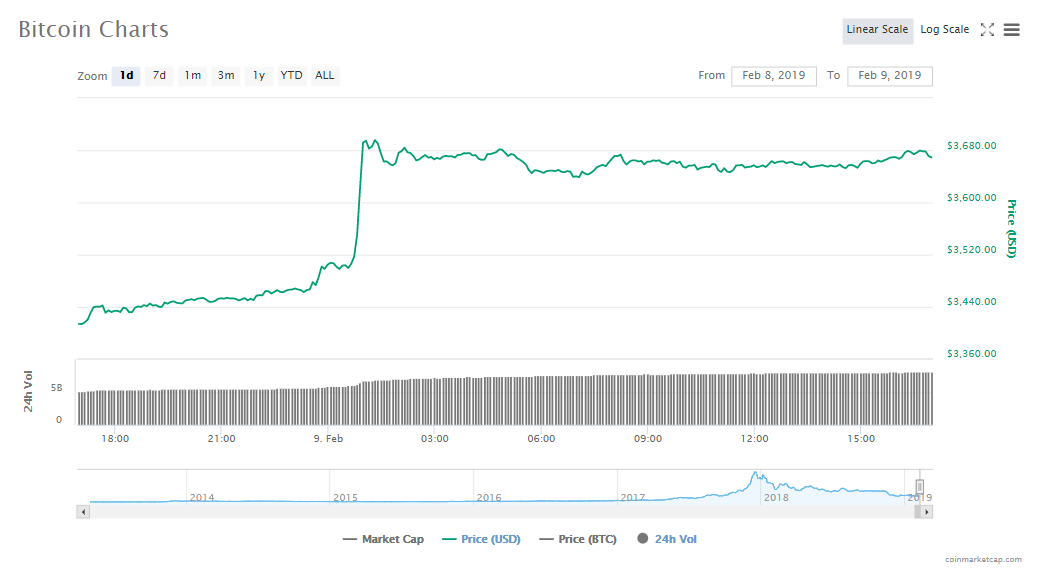Viewport: 1040px width, 577px height.
Task: Click the navigator range handle
Action: (919, 487)
